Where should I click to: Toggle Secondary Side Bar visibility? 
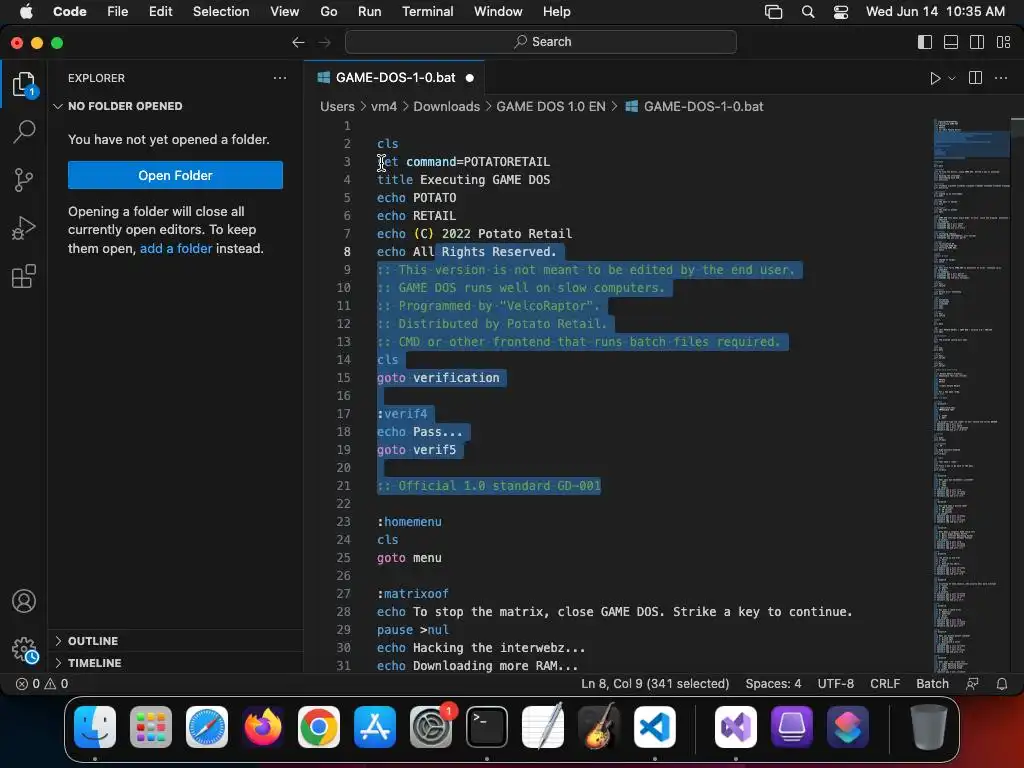point(977,42)
